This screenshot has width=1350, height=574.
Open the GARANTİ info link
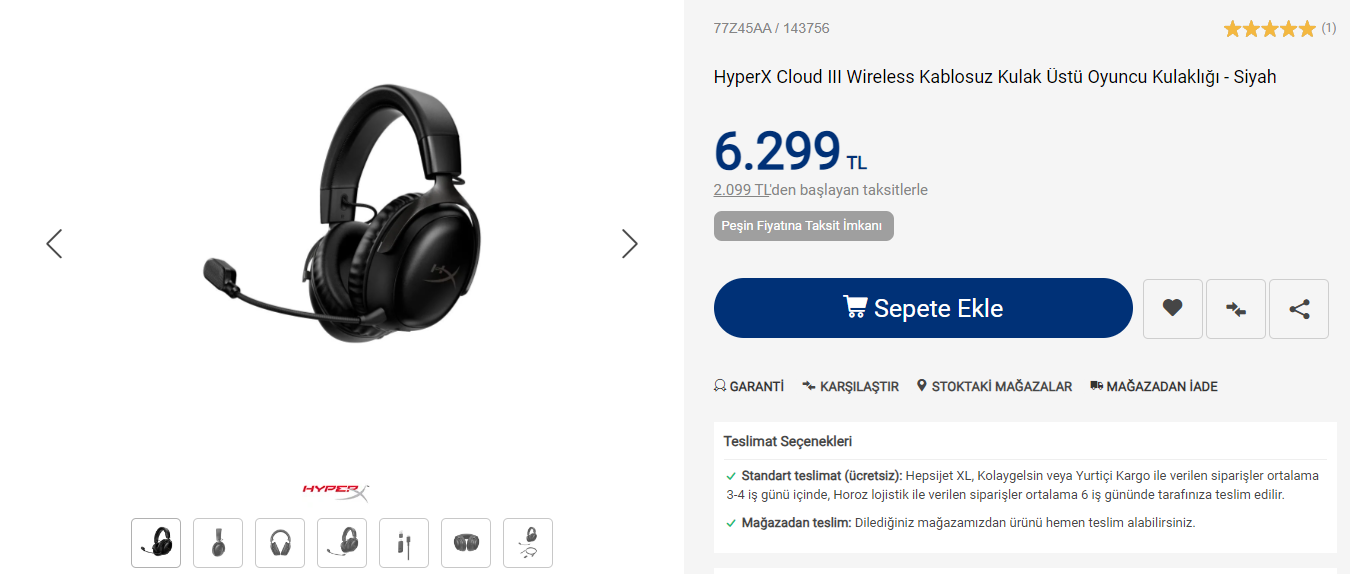coord(748,386)
